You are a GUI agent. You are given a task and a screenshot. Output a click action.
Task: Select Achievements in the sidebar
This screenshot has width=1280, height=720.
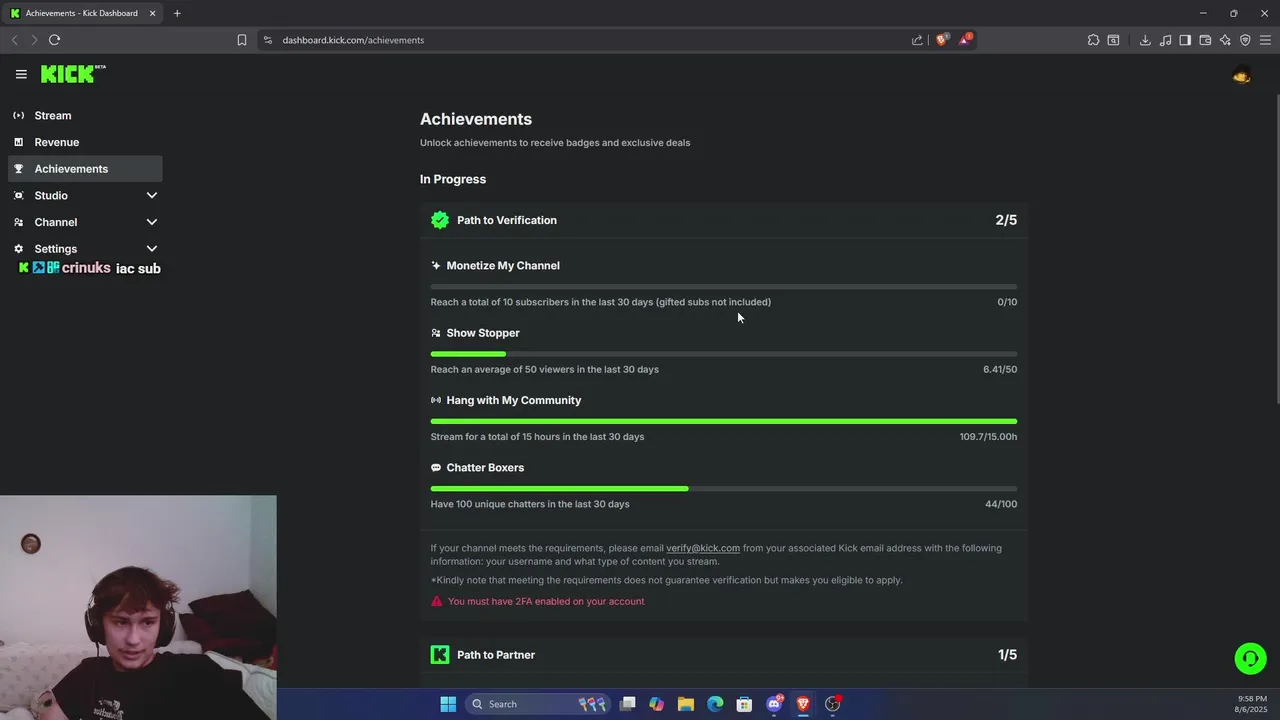pos(85,169)
